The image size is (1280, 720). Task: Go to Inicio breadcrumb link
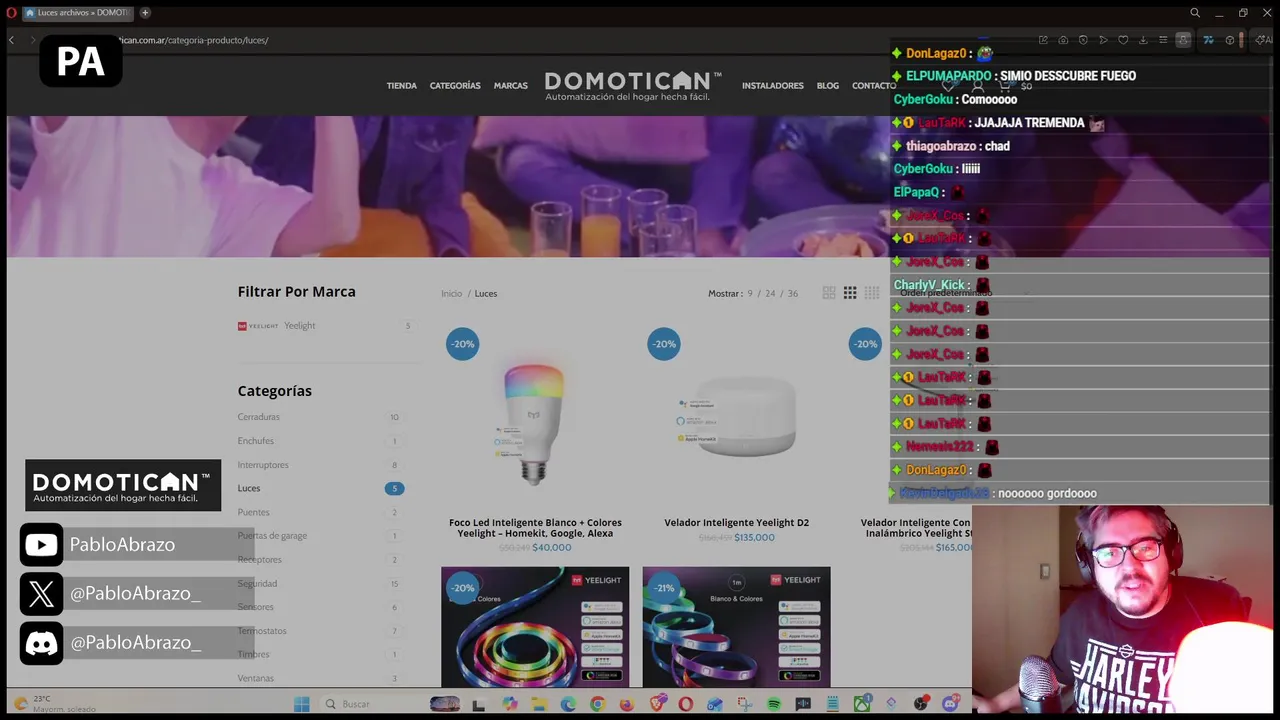[452, 293]
